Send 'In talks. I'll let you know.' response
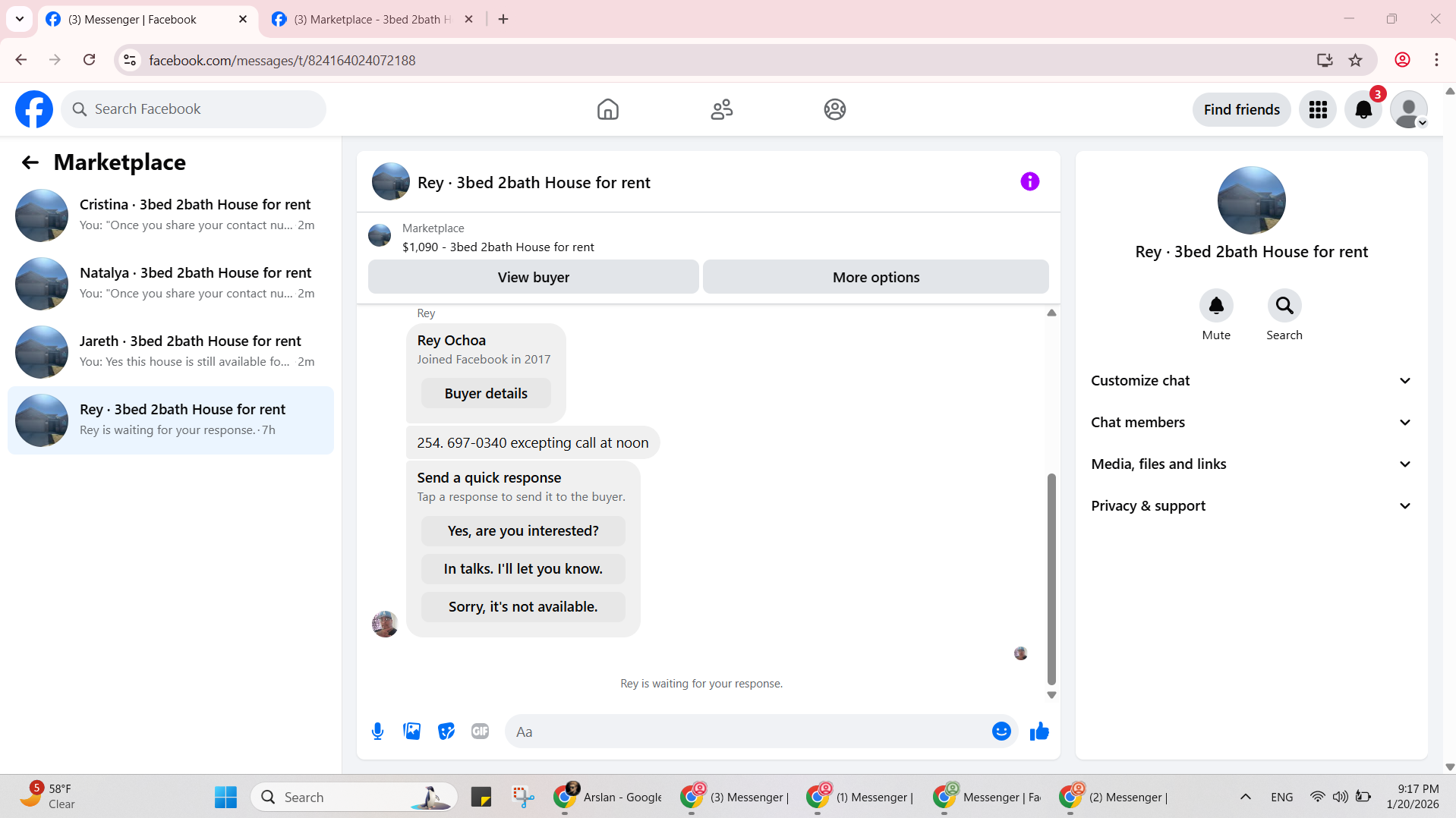This screenshot has height=818, width=1456. [x=523, y=569]
